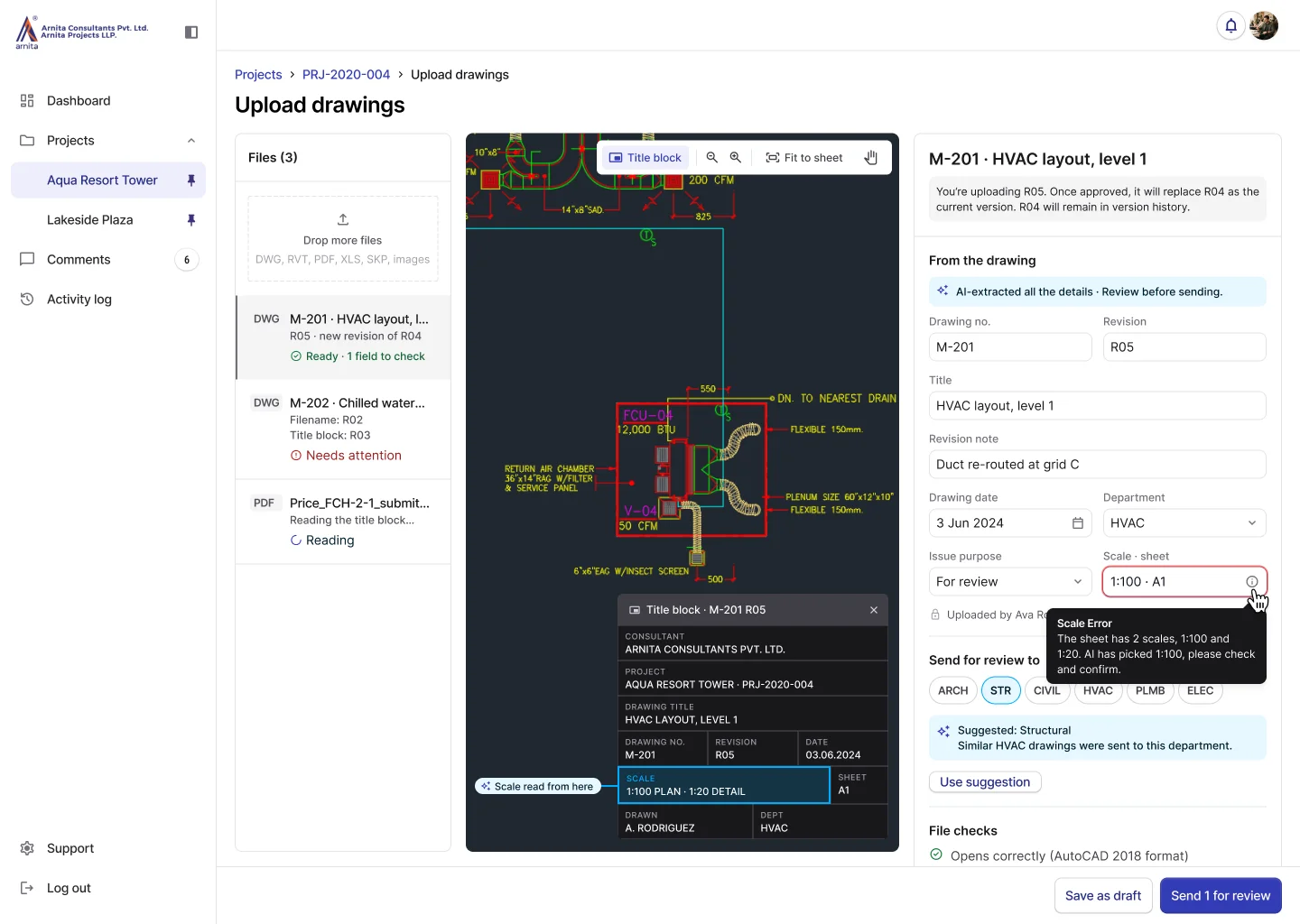Open Lakeside Plaza project
The width and height of the screenshot is (1300, 924).
[108, 220]
